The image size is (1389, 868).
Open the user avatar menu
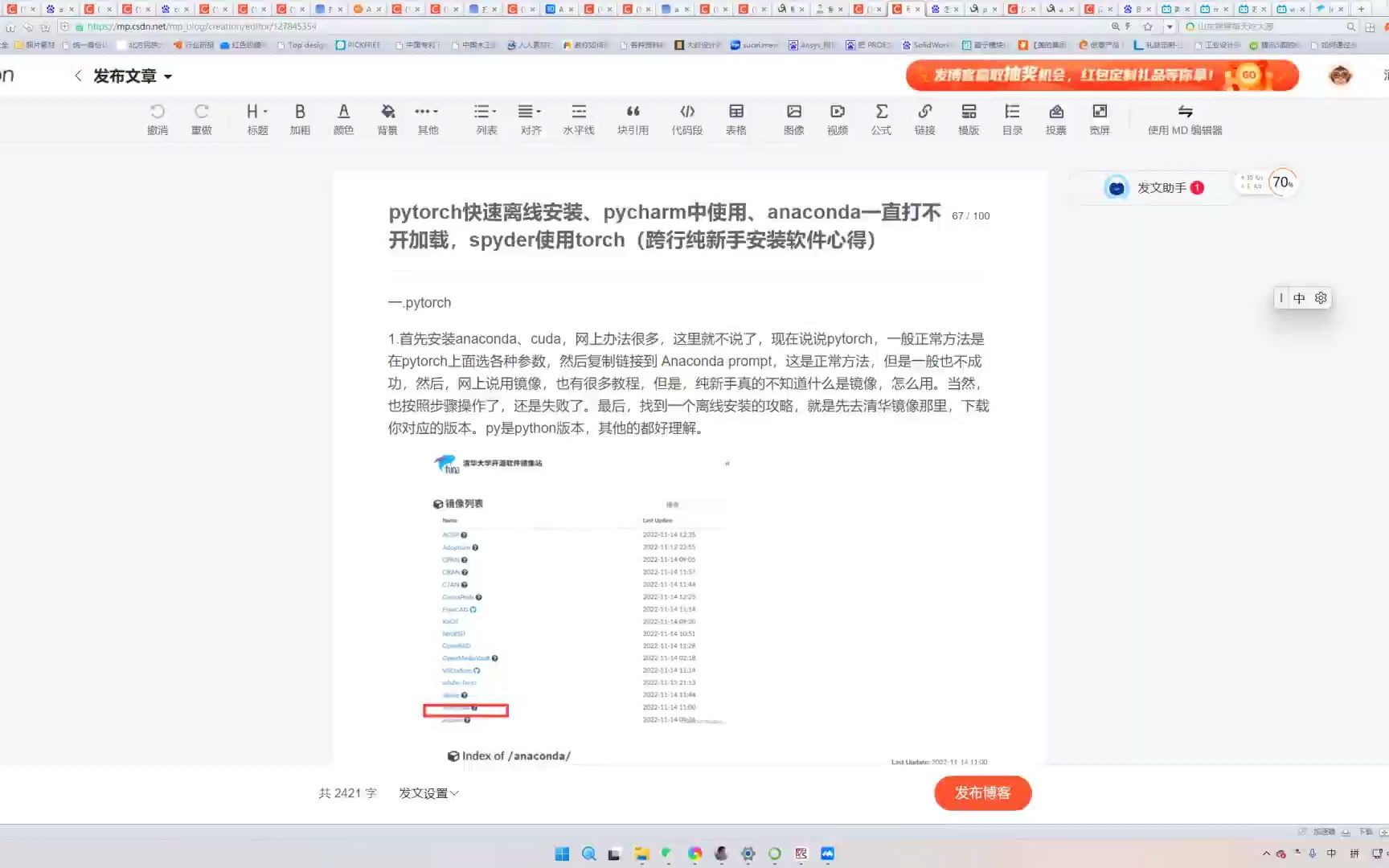click(x=1340, y=75)
